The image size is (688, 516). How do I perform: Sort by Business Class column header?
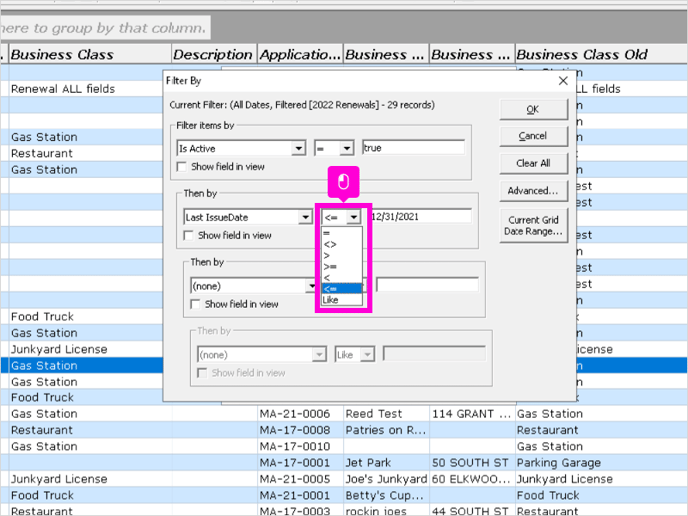coord(90,54)
